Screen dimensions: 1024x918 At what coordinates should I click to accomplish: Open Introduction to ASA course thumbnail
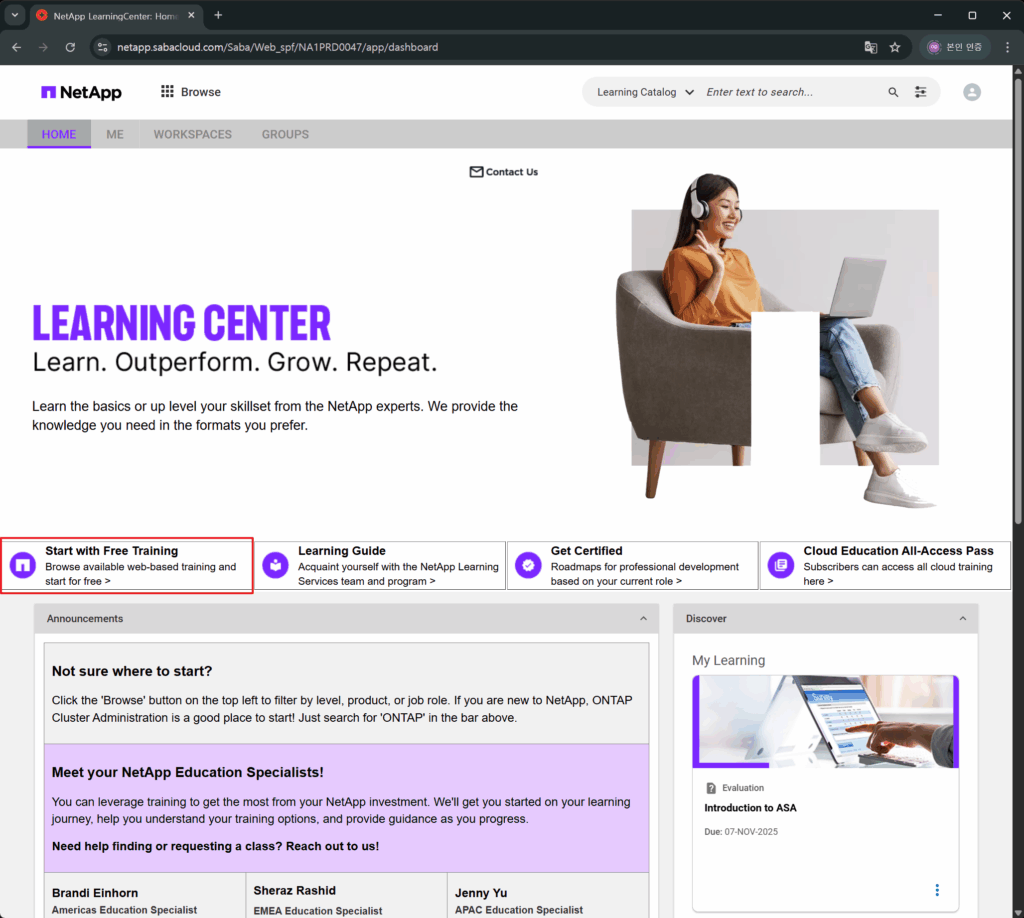click(x=825, y=721)
